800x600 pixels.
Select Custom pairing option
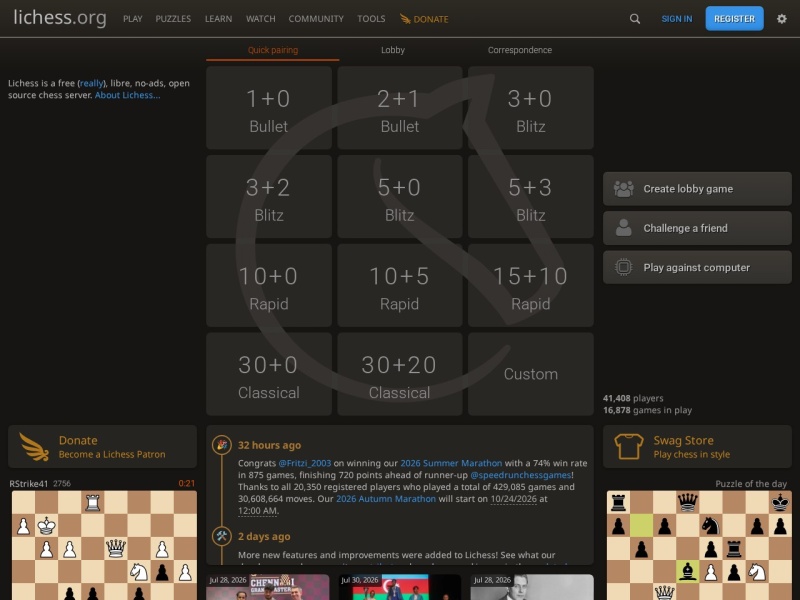click(531, 374)
